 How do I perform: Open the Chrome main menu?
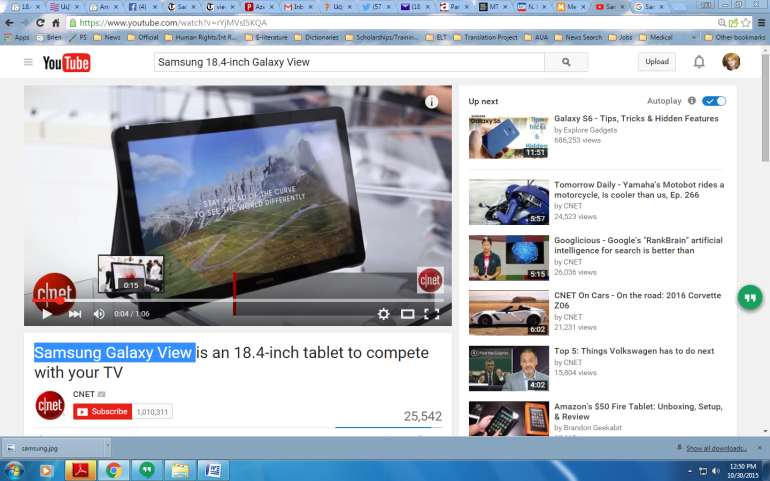coord(762,23)
